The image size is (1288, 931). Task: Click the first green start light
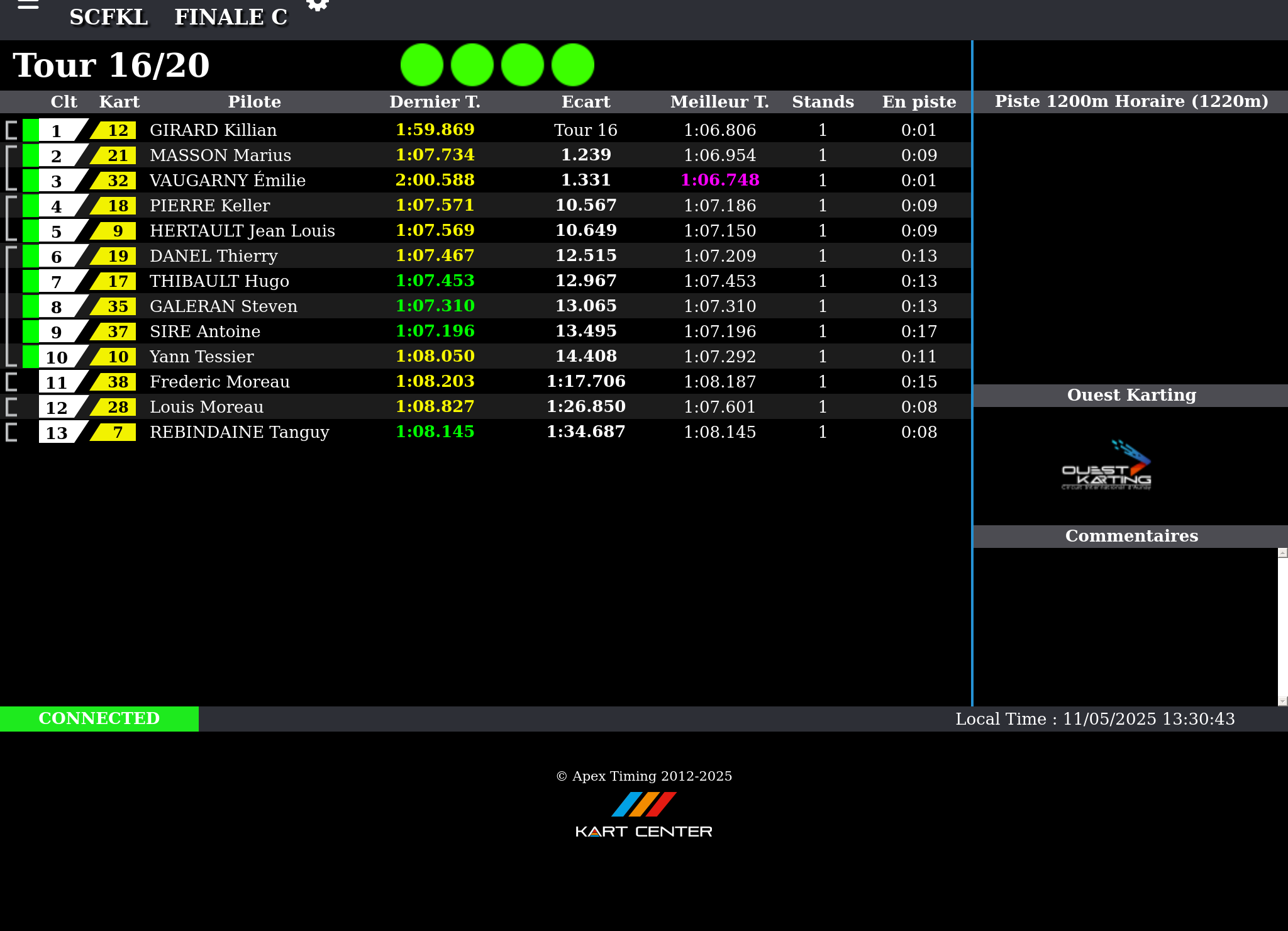coord(422,65)
